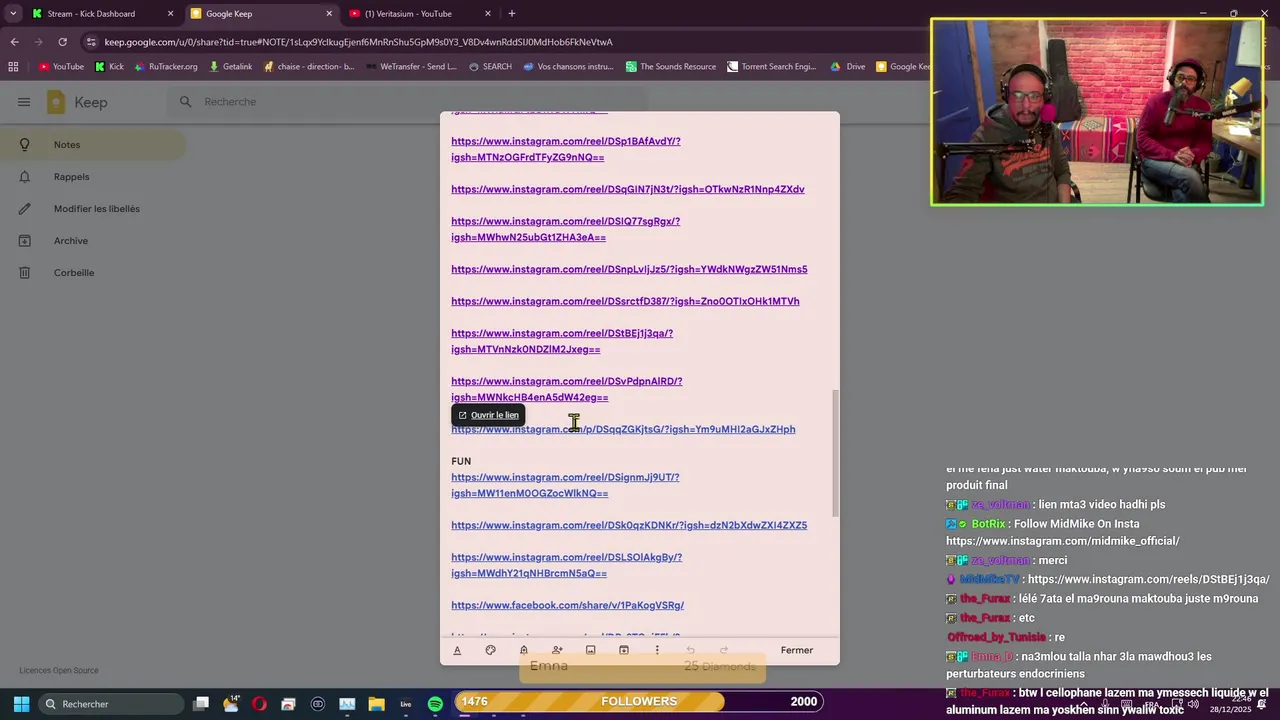Add a reminder bell to the note

[x=523, y=650]
